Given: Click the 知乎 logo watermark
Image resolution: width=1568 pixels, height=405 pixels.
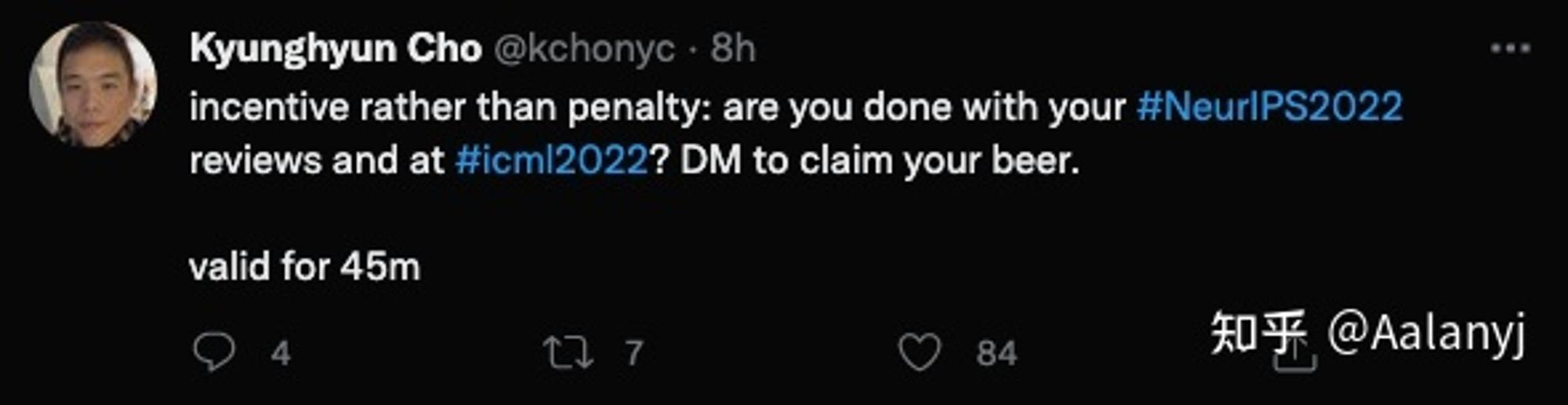Looking at the screenshot, I should click(1259, 332).
